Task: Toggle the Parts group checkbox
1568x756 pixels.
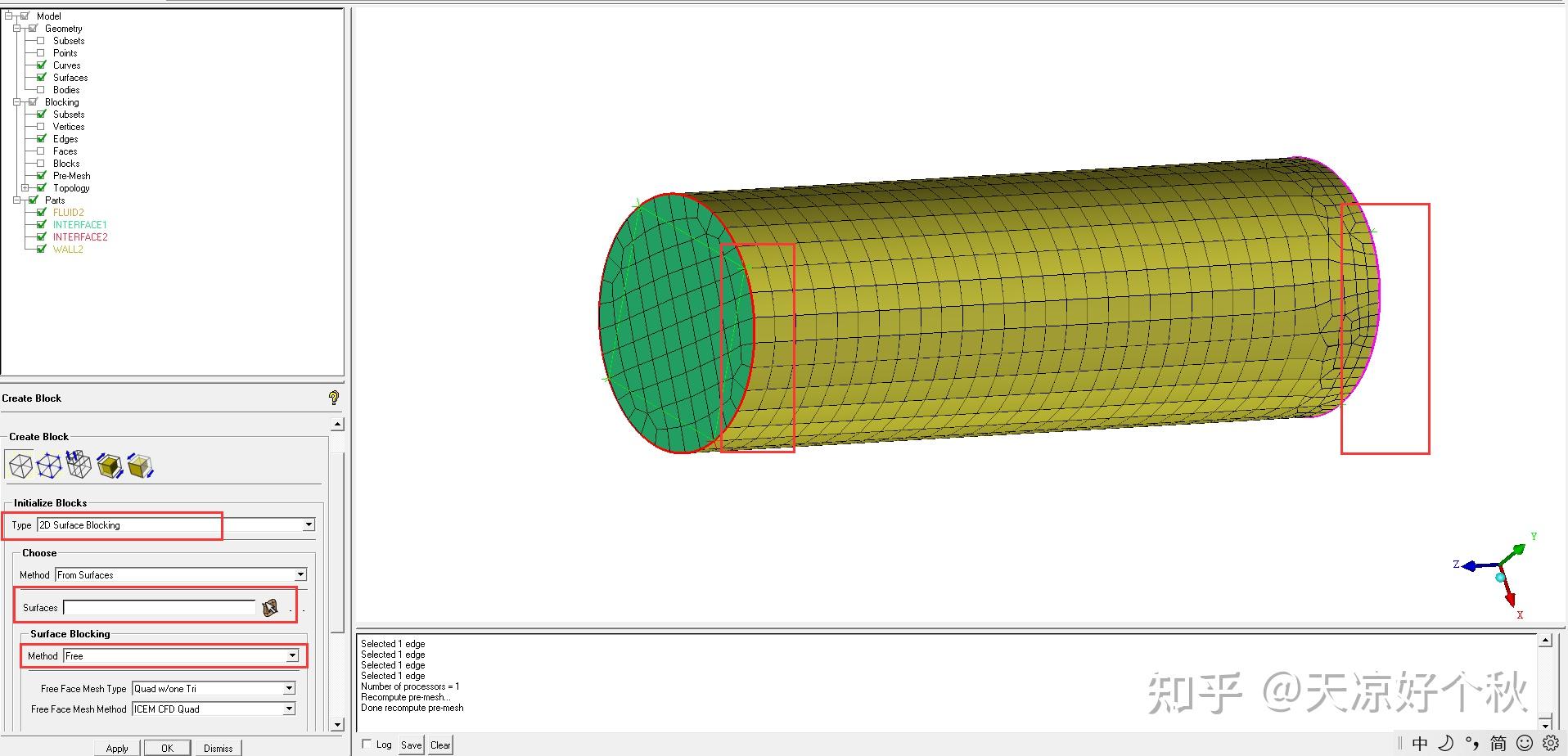Action: coord(33,200)
